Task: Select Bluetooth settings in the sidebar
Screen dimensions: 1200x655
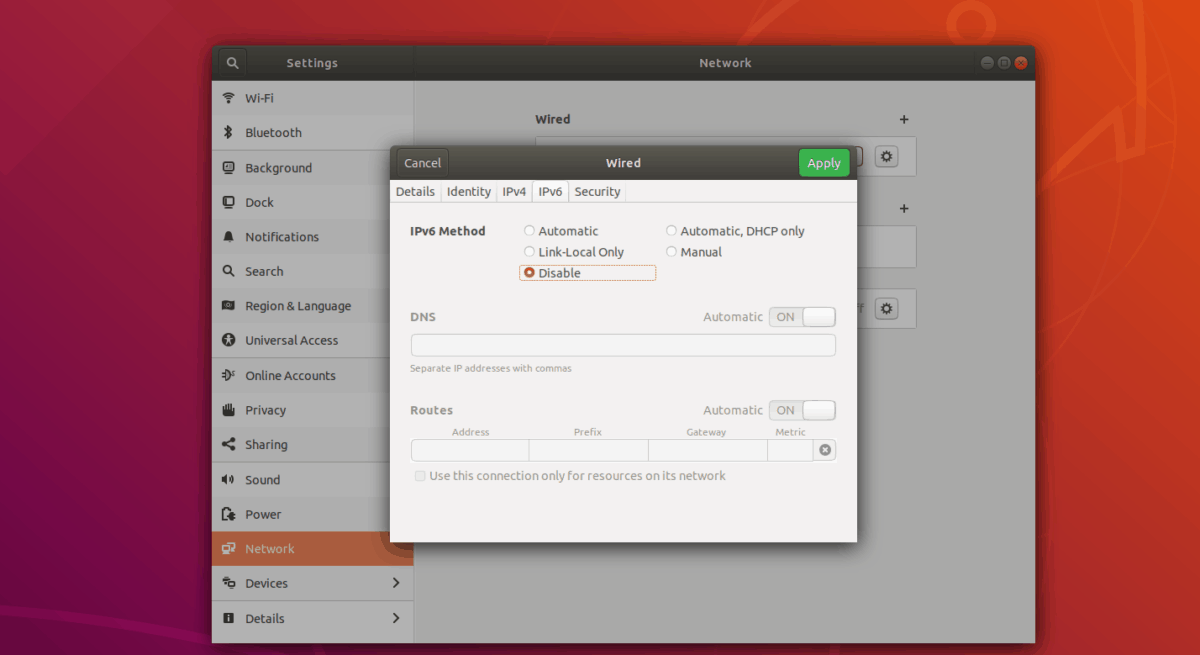Action: pos(274,132)
